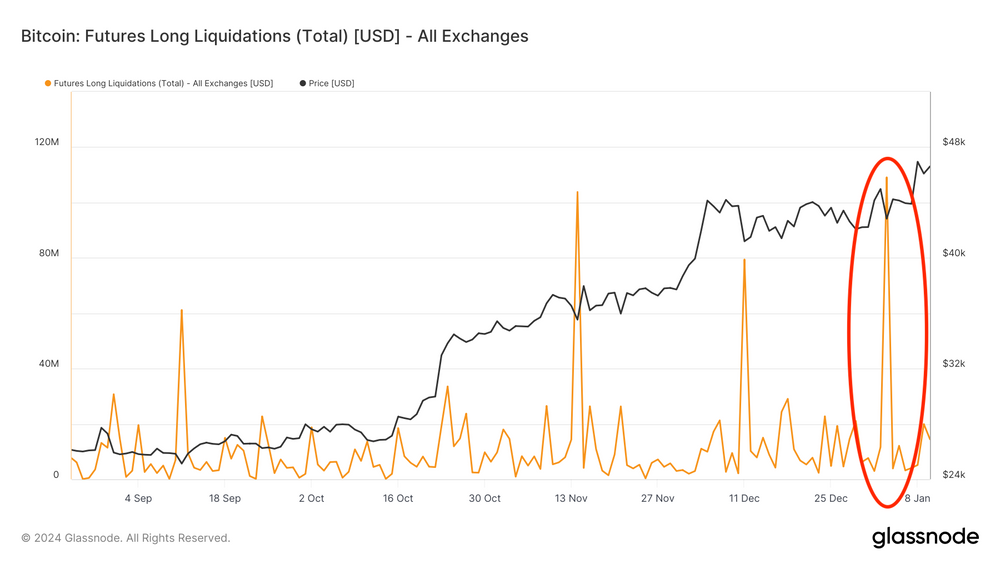Select the 18 Sep date label

click(224, 498)
